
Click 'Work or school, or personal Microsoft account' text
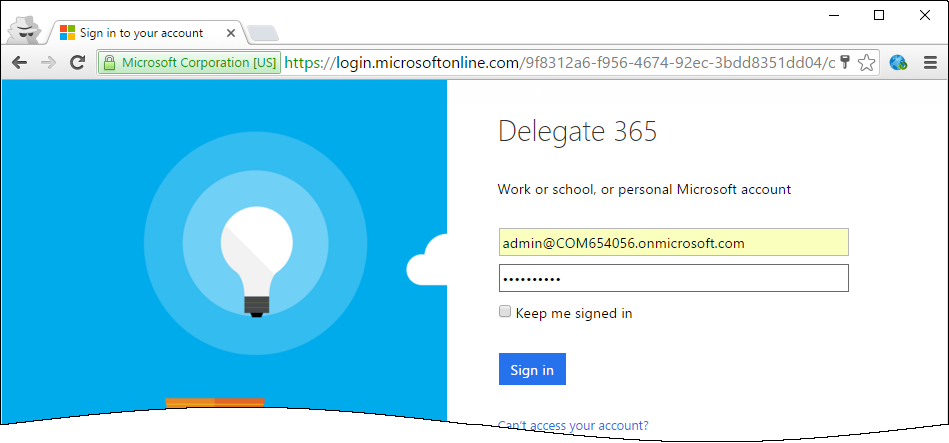644,189
